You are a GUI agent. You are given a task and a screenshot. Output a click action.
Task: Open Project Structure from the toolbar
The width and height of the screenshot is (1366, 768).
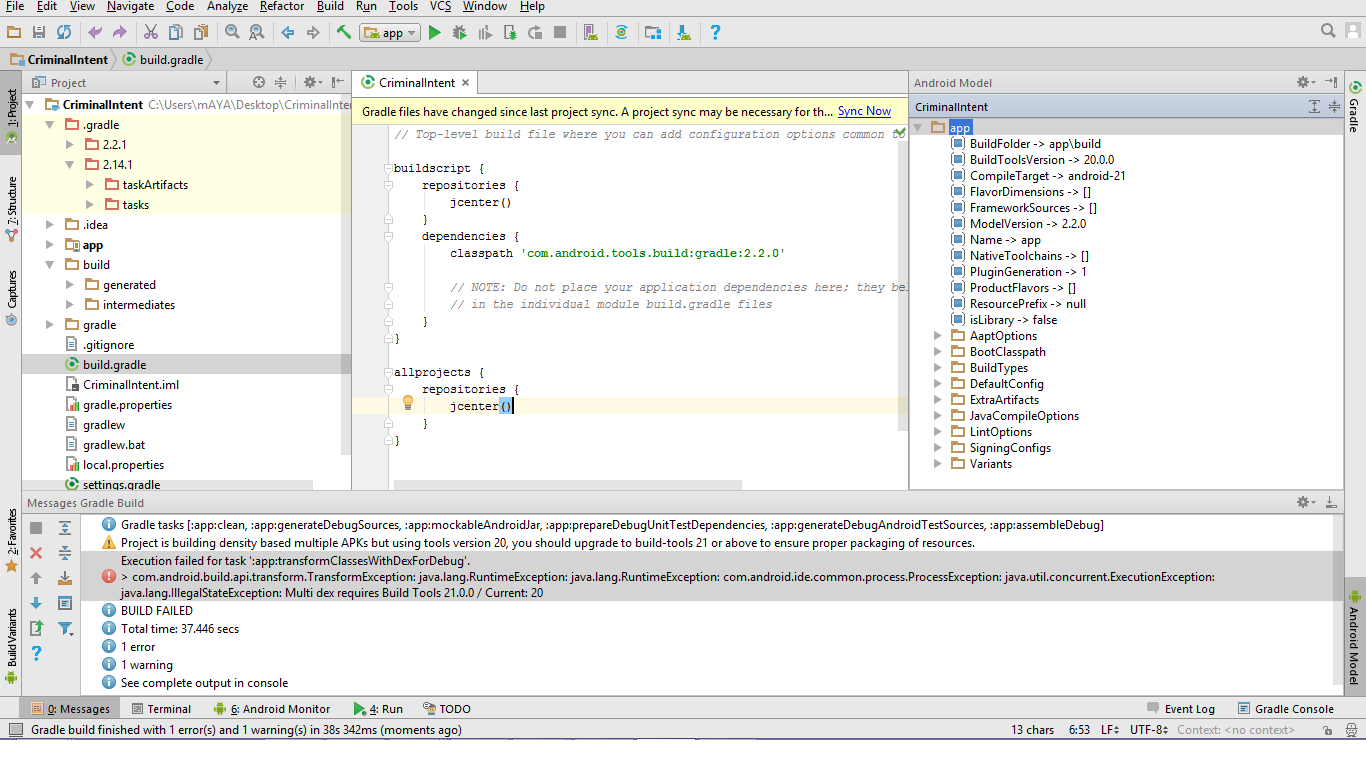click(x=653, y=33)
